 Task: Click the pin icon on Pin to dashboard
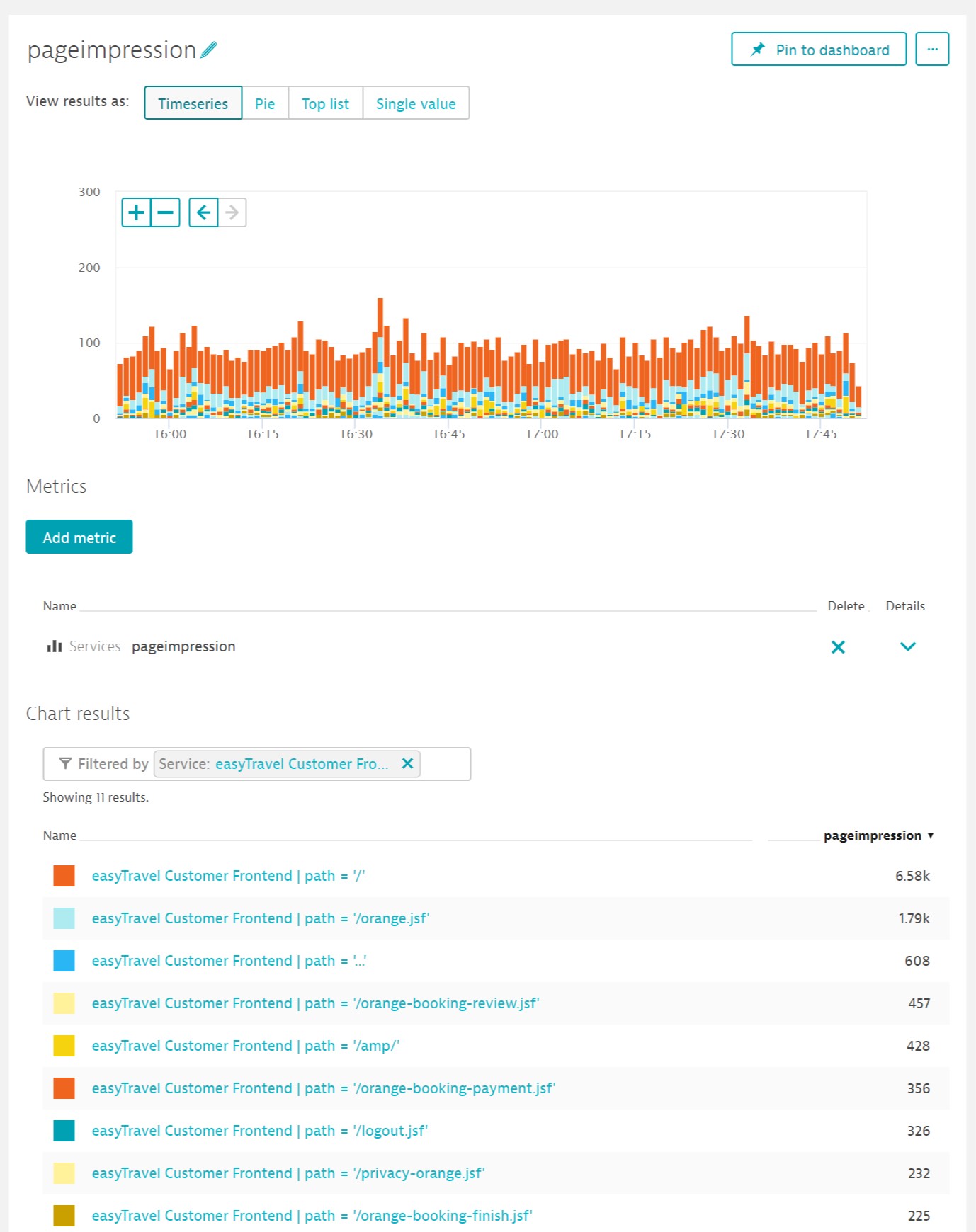tap(758, 50)
